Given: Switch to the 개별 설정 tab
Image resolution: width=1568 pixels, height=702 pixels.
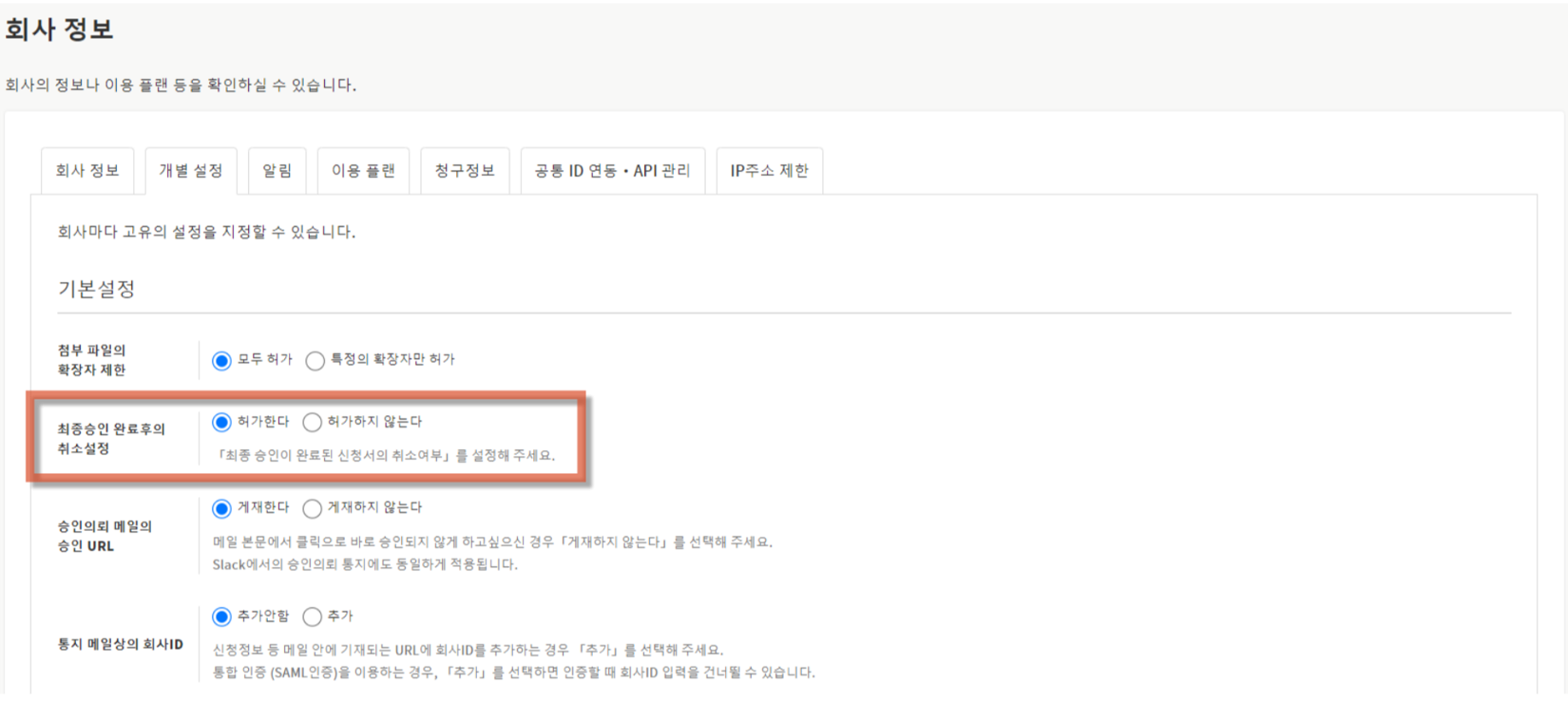Looking at the screenshot, I should click(190, 171).
